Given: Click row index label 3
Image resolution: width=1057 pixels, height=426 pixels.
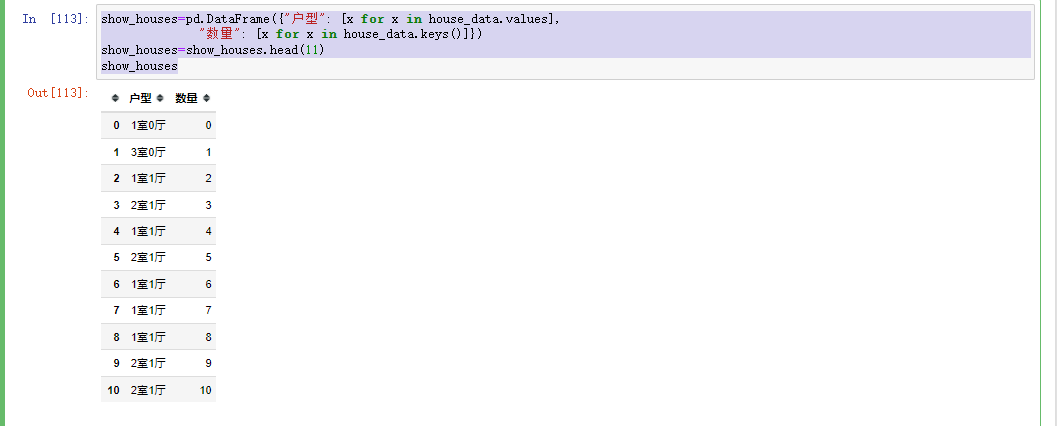Looking at the screenshot, I should [117, 205].
